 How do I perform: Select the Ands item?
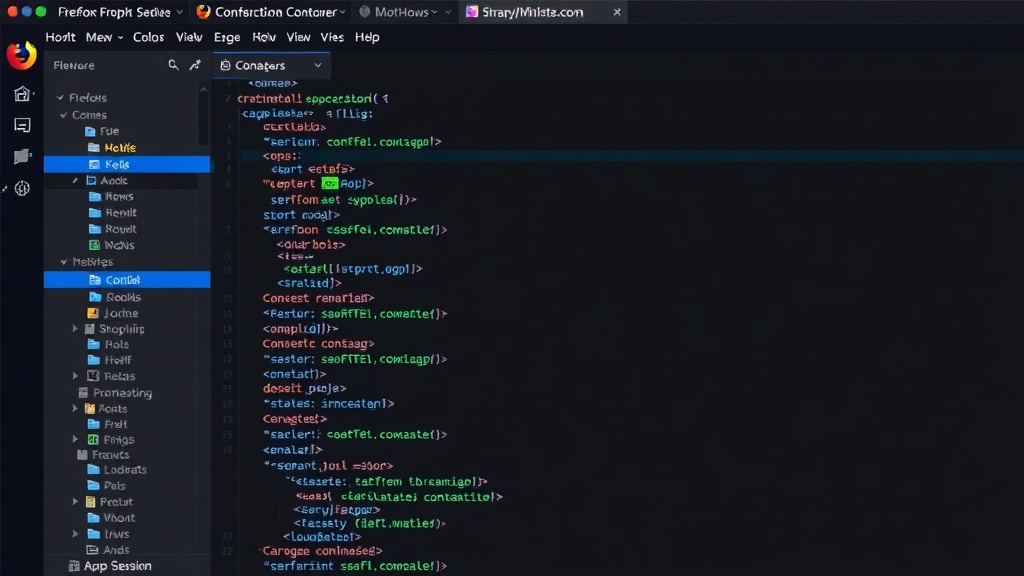(x=108, y=550)
